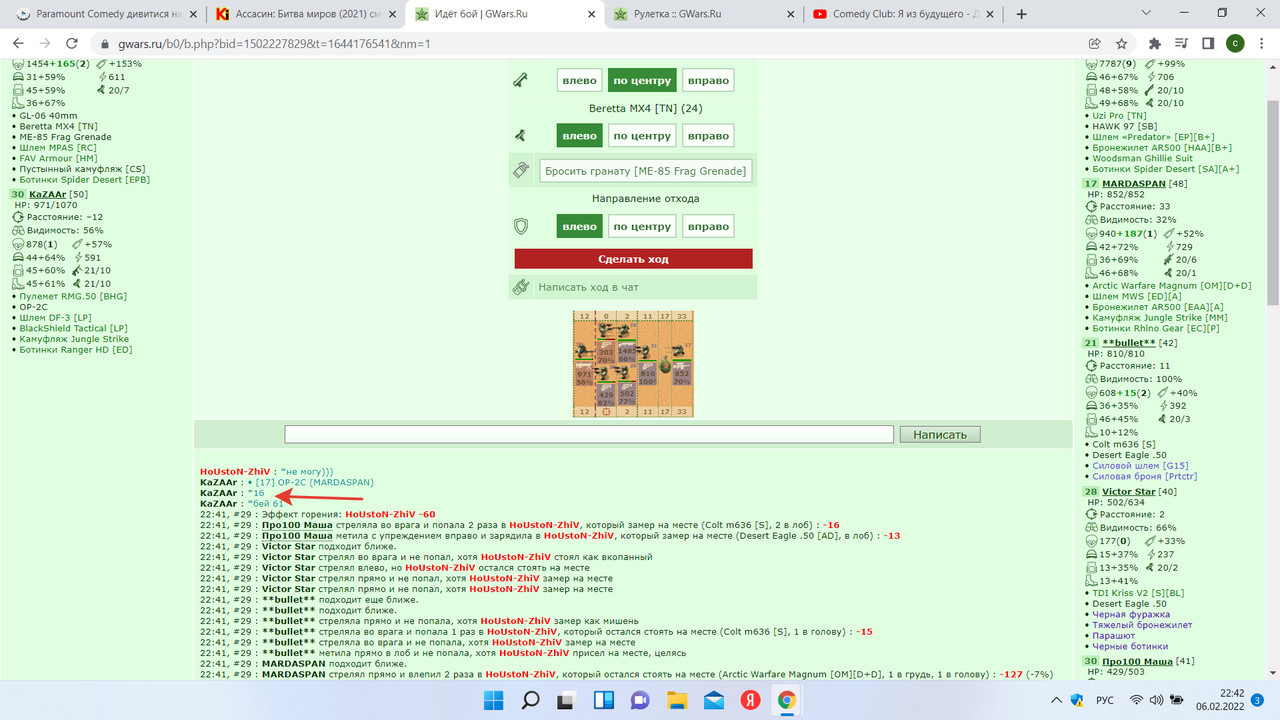The height and width of the screenshot is (720, 1280).
Task: Open Victor Star player profile link
Action: click(1129, 492)
